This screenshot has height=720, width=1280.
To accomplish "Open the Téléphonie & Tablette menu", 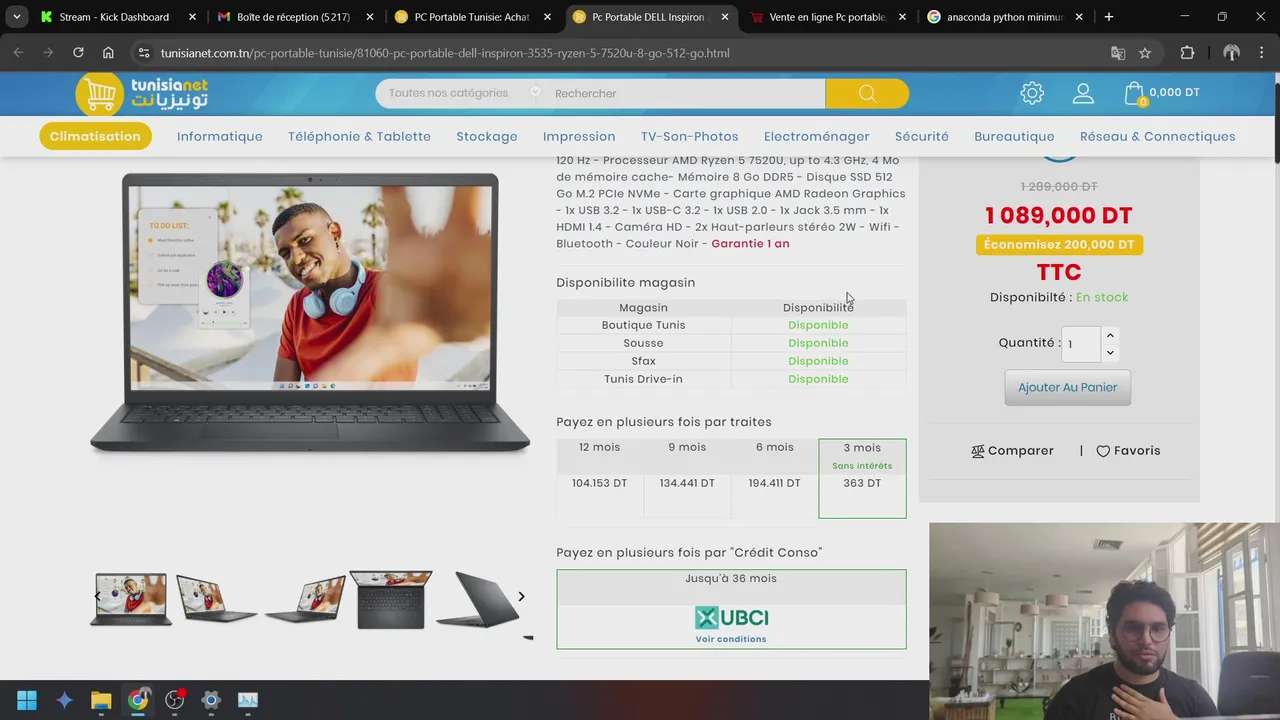I will (359, 137).
